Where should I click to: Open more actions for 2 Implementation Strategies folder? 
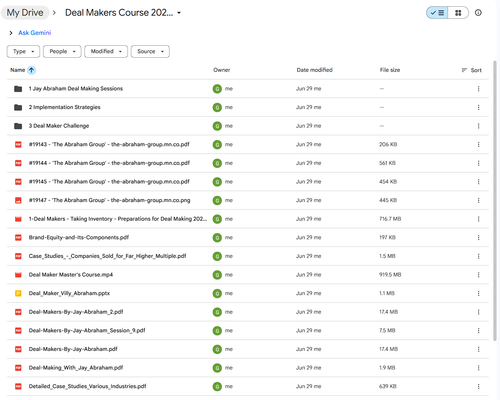click(478, 107)
